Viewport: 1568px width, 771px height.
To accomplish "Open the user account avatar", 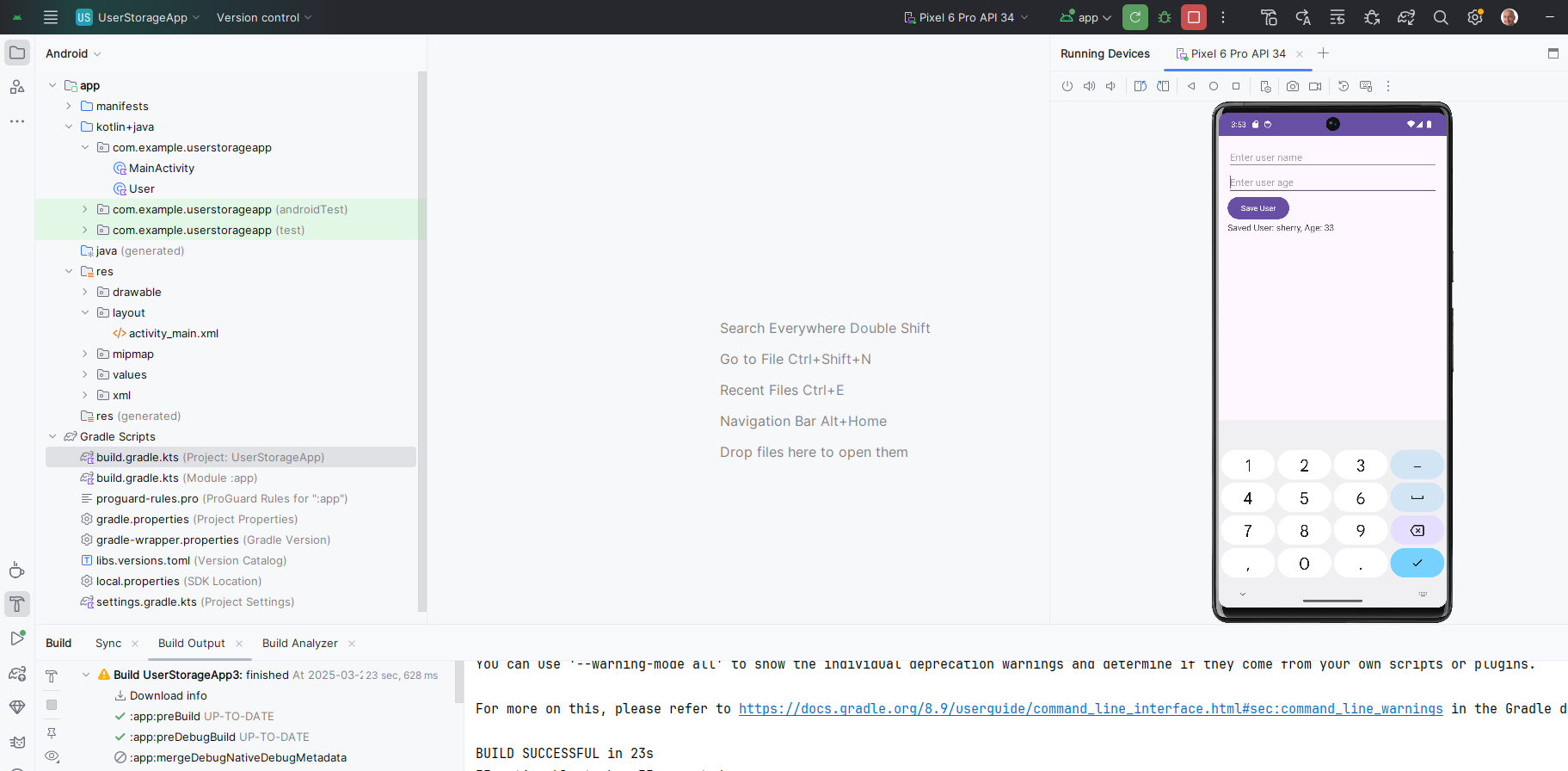I will [x=1510, y=17].
